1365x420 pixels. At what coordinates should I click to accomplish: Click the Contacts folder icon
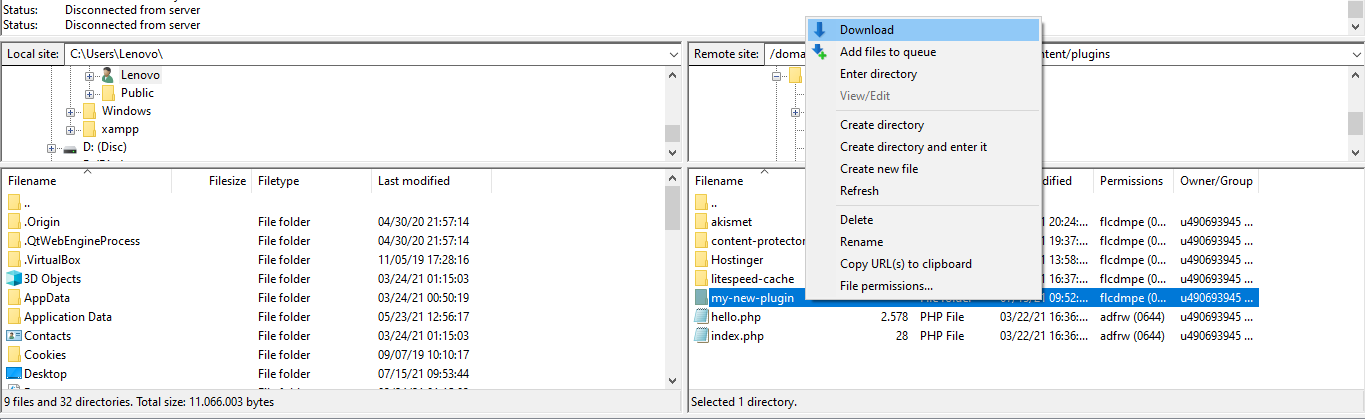(x=14, y=336)
